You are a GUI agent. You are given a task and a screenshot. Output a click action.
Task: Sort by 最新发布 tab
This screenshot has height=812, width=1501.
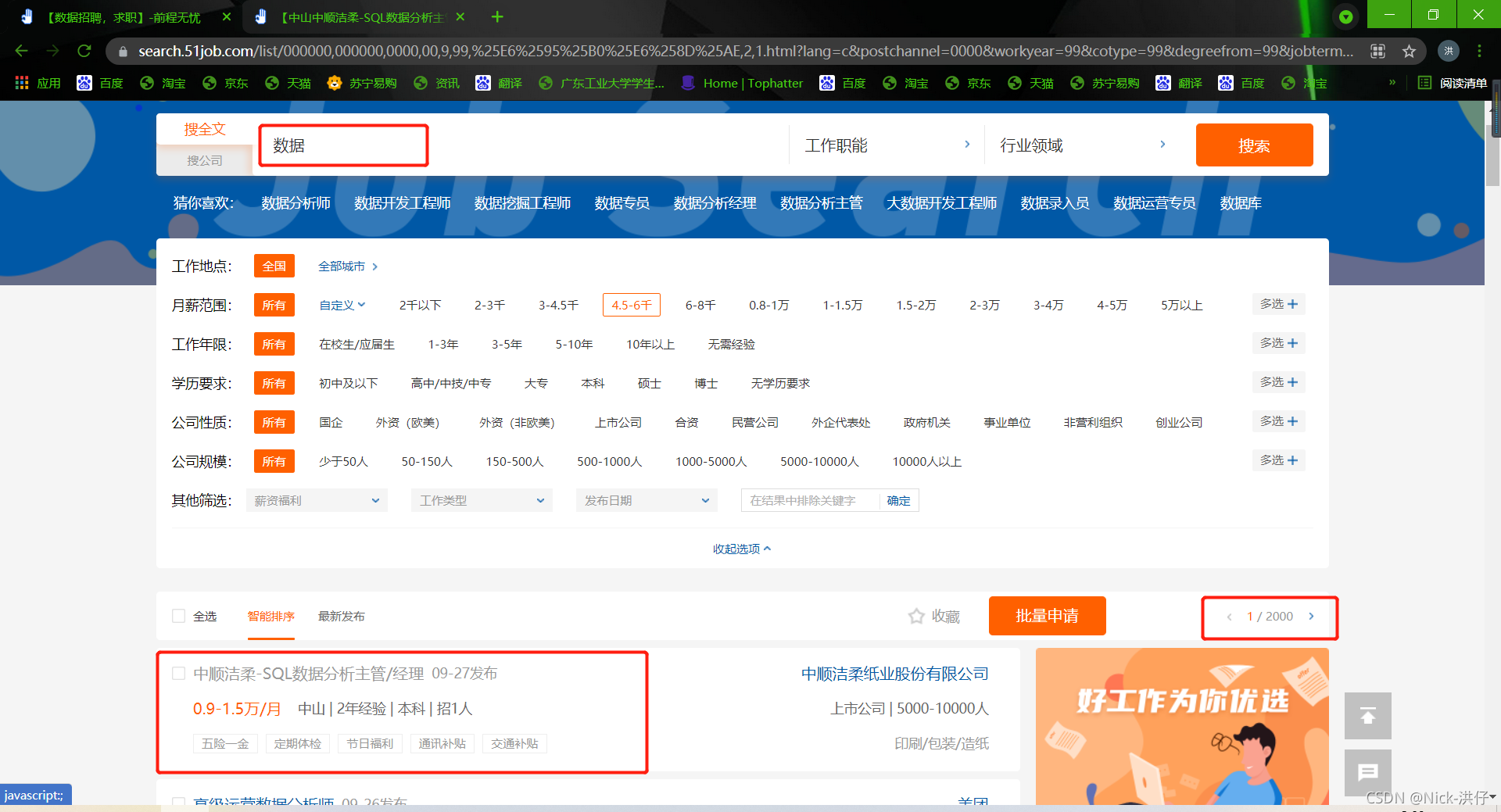341,617
